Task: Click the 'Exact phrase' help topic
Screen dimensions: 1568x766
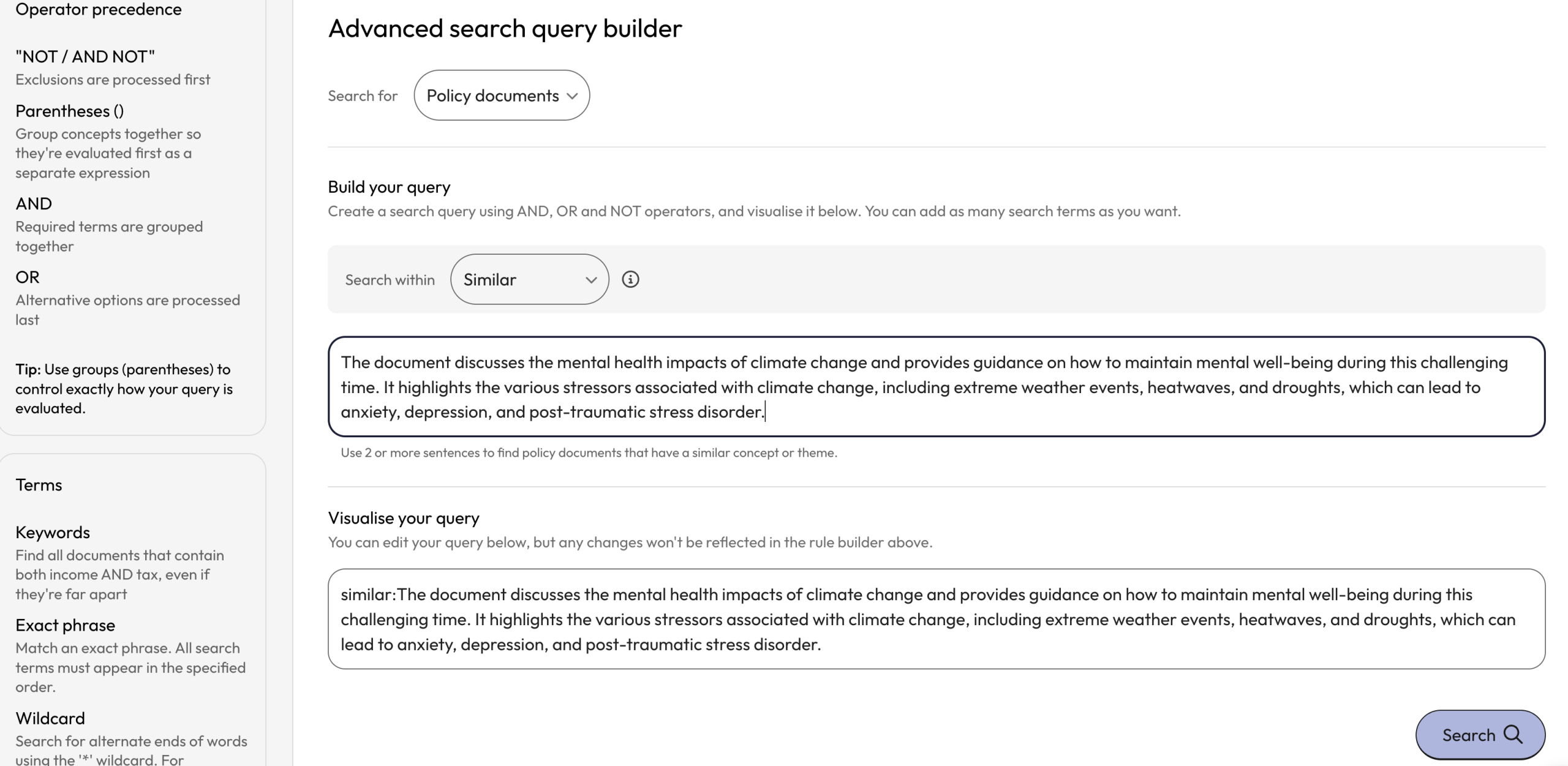Action: click(65, 625)
